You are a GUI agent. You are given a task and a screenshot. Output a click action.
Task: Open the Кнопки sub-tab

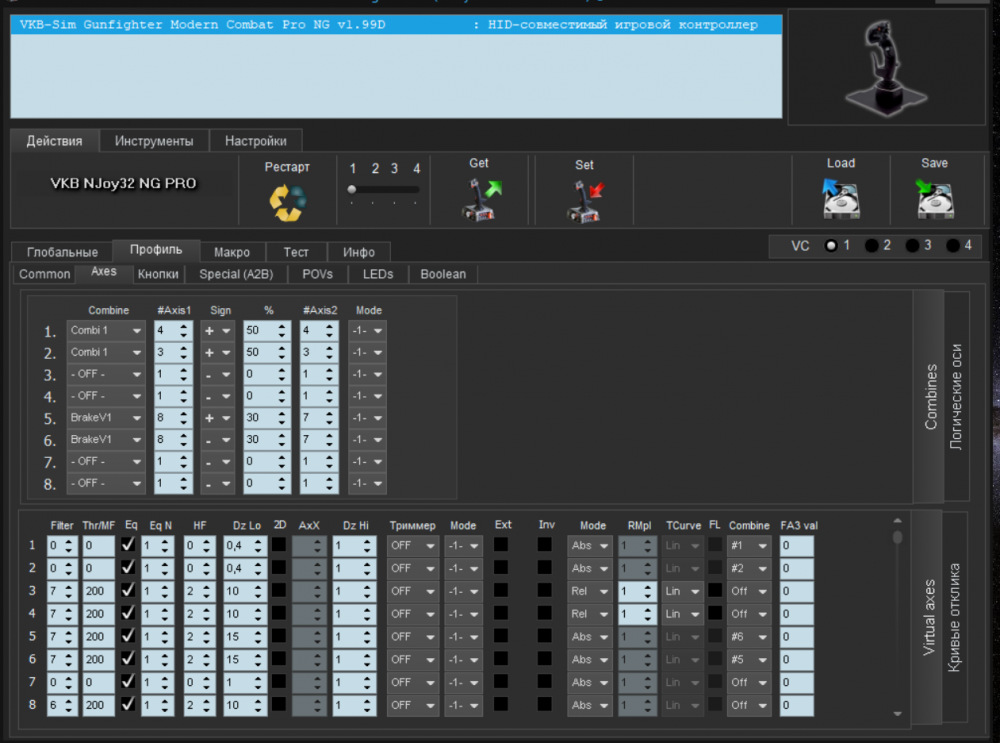tap(158, 274)
